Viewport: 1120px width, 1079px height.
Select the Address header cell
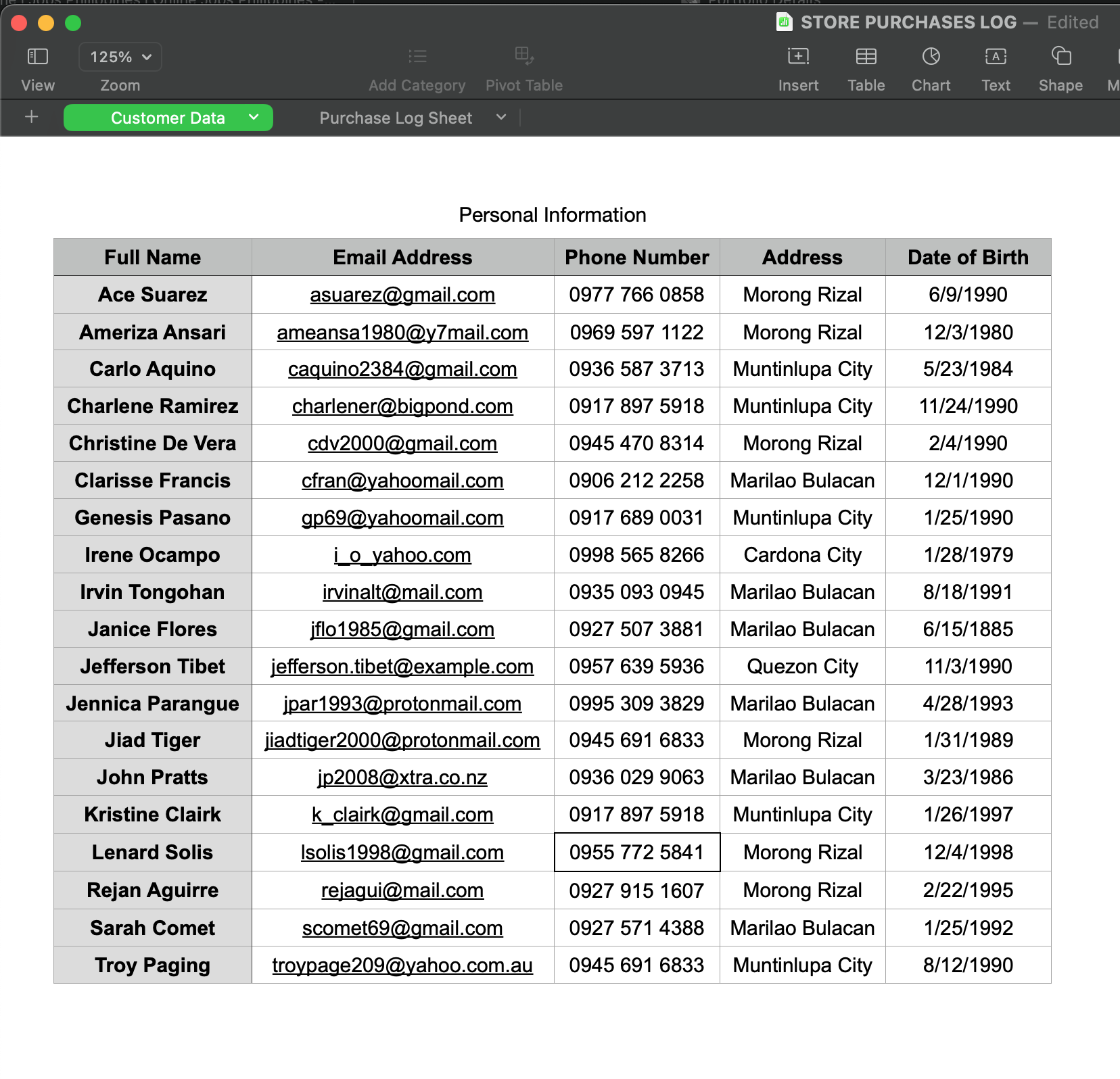coord(803,257)
